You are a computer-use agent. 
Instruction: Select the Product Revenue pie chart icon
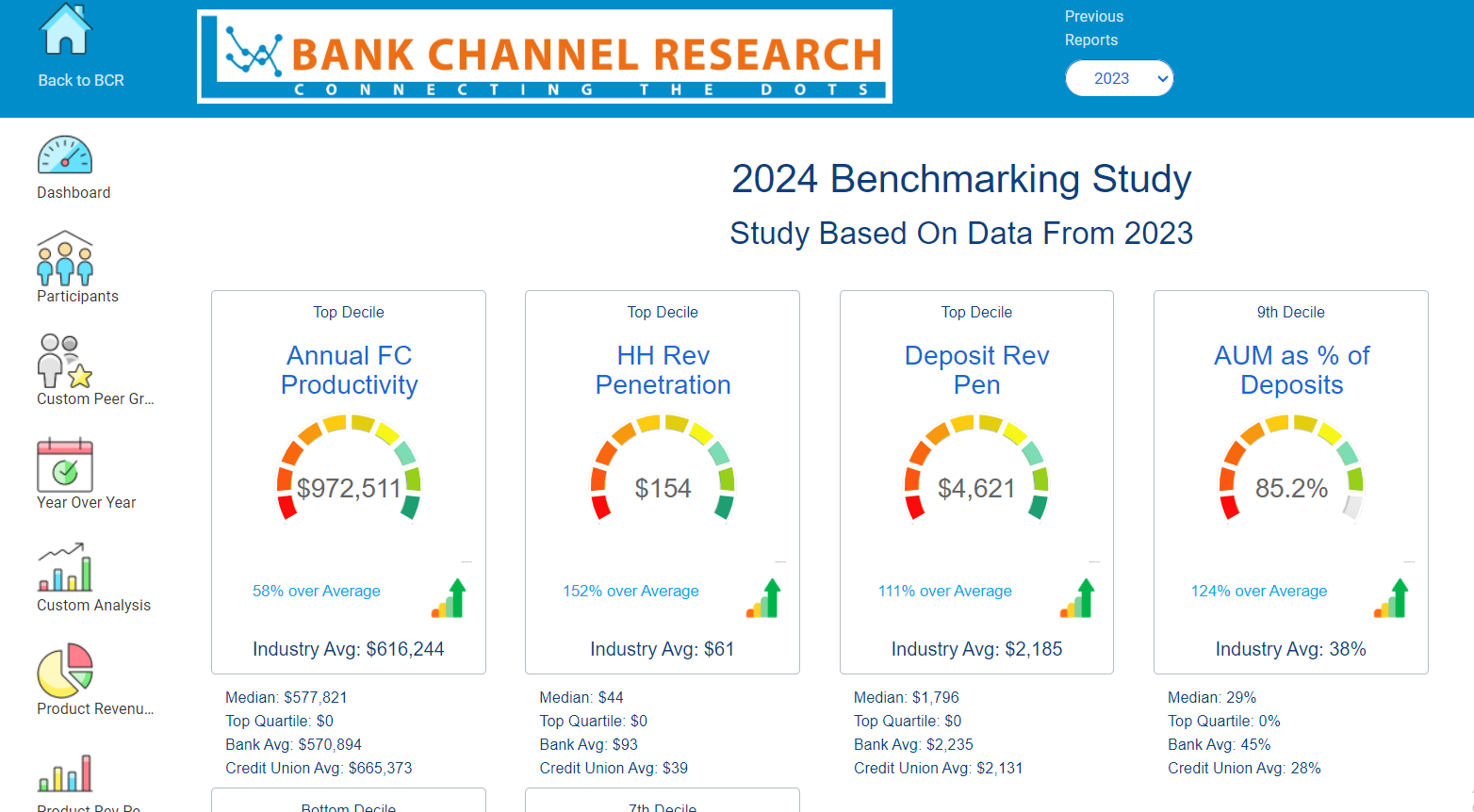pos(64,671)
